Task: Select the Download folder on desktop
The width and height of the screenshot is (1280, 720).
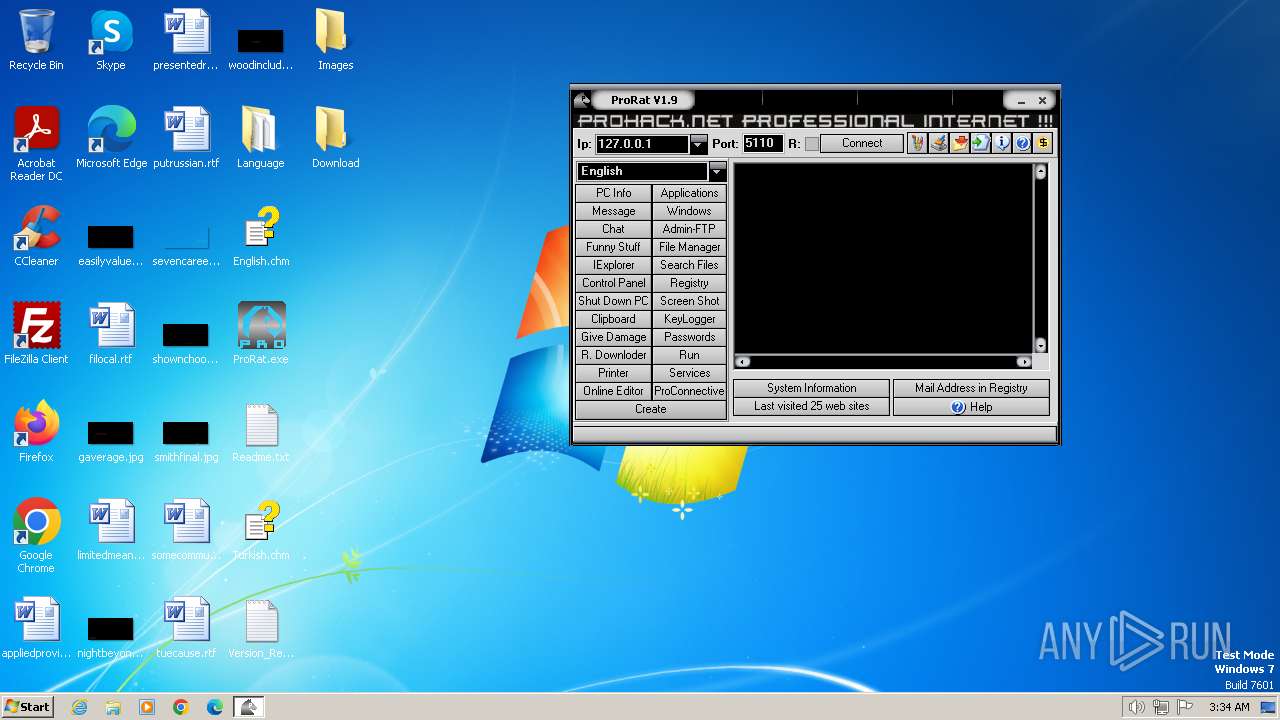Action: 336,138
